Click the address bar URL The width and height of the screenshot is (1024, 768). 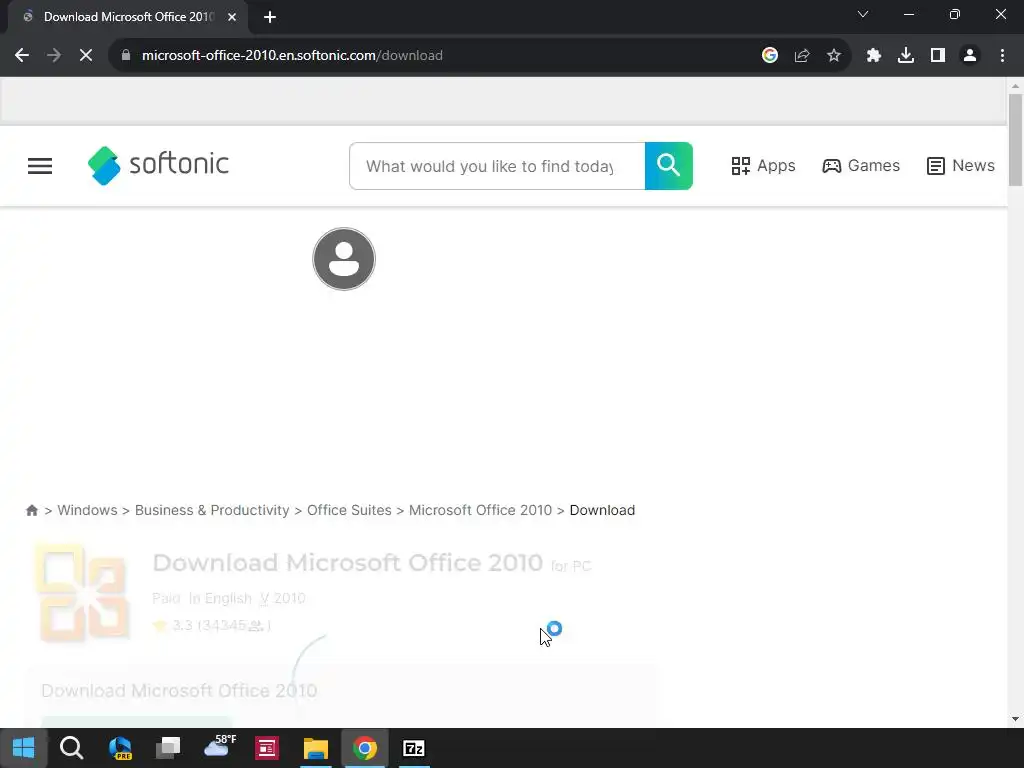tap(292, 56)
